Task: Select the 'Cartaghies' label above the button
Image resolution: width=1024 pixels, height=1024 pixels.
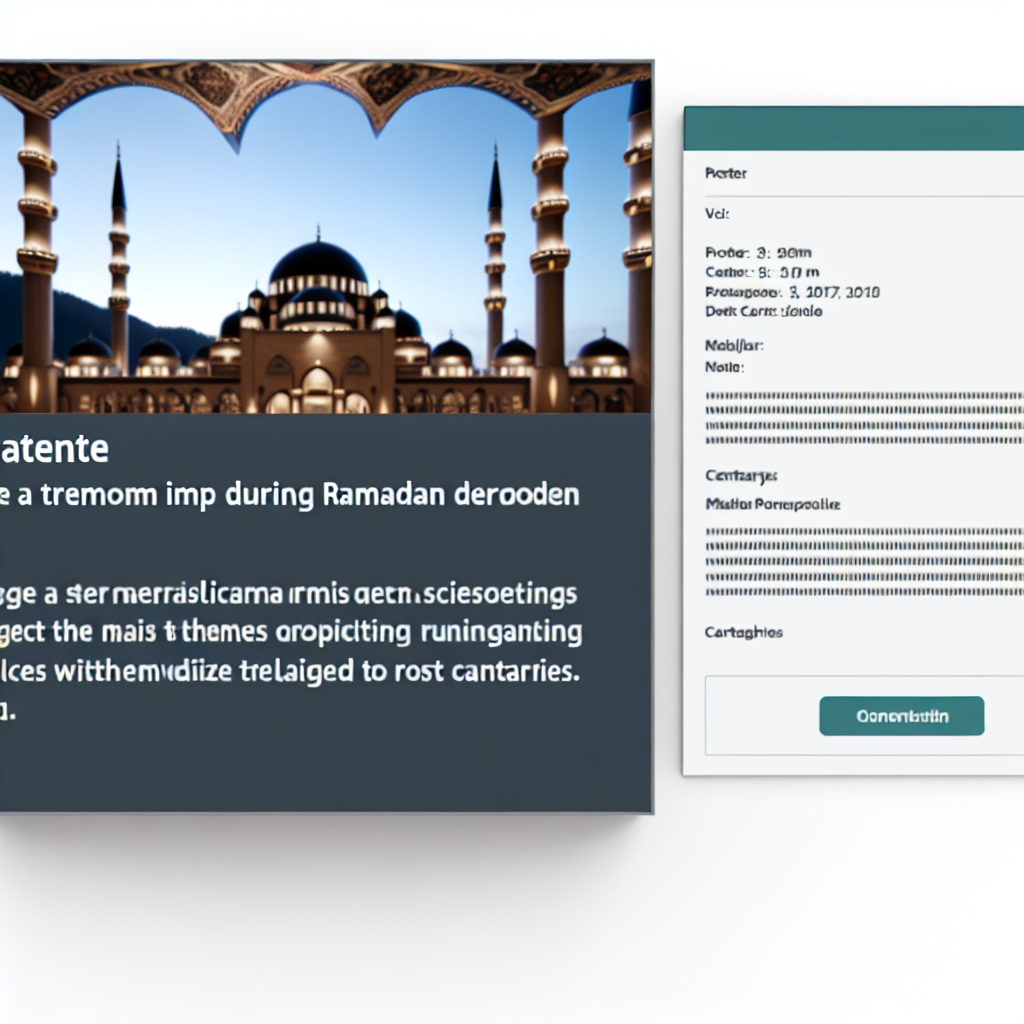Action: (x=743, y=632)
